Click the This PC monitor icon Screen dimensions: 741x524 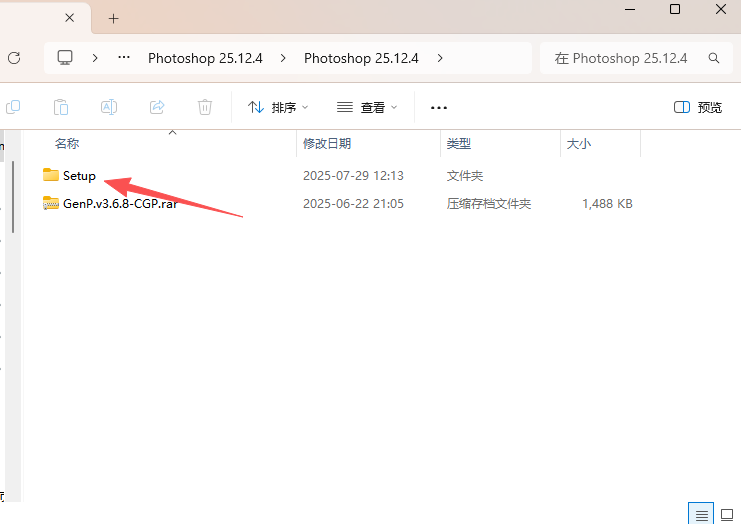pos(66,58)
